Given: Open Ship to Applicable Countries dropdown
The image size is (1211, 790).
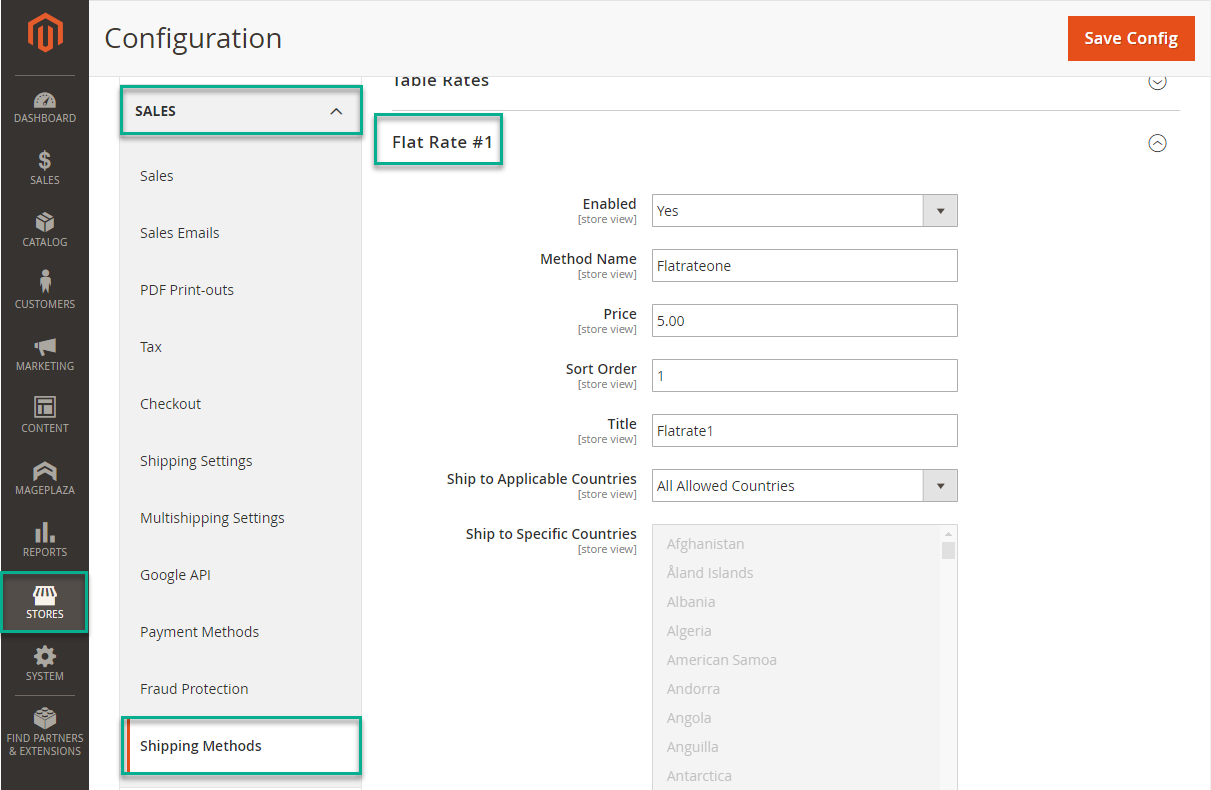Looking at the screenshot, I should [804, 486].
